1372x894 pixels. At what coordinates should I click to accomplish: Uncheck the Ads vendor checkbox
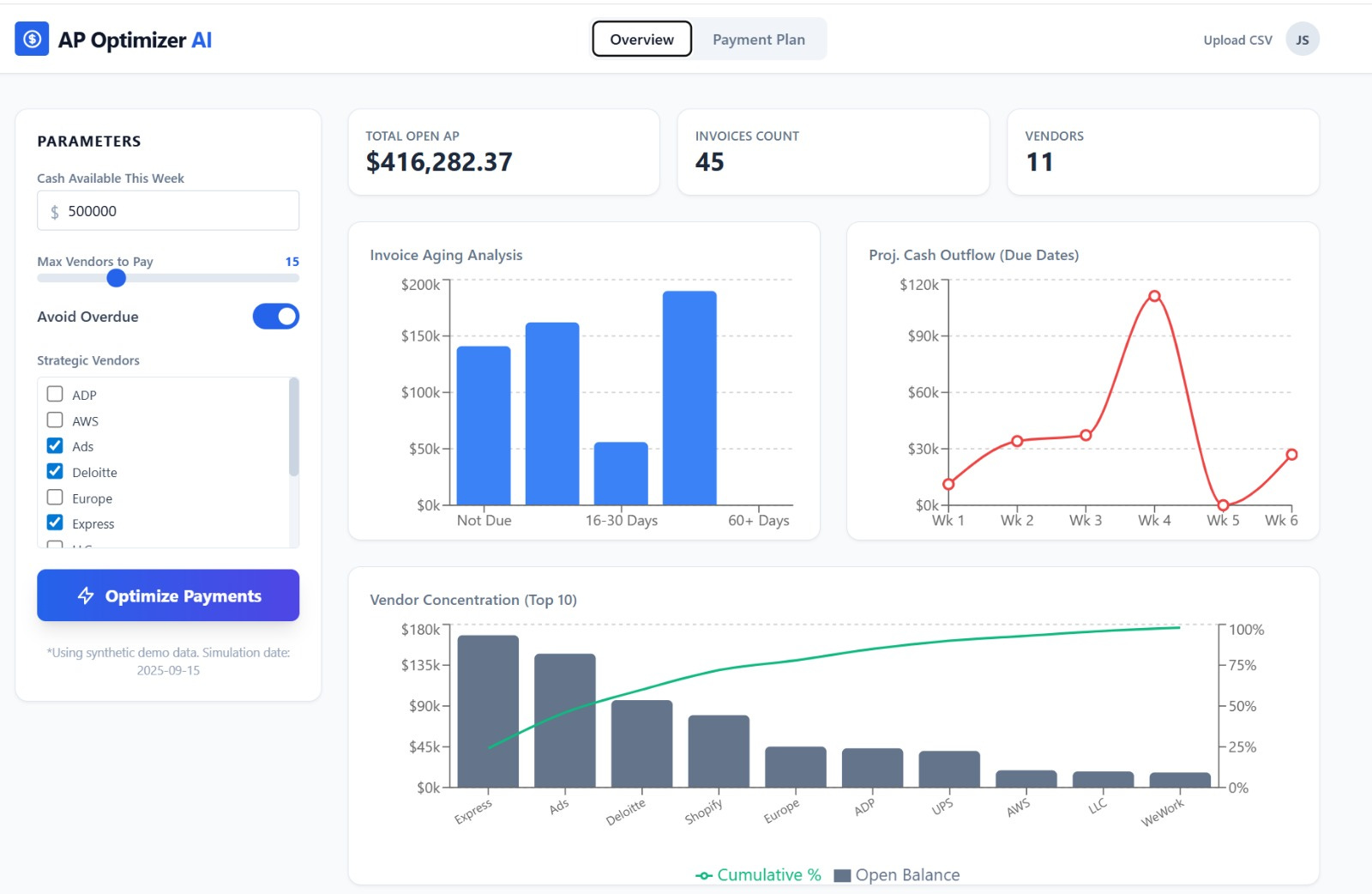point(55,445)
